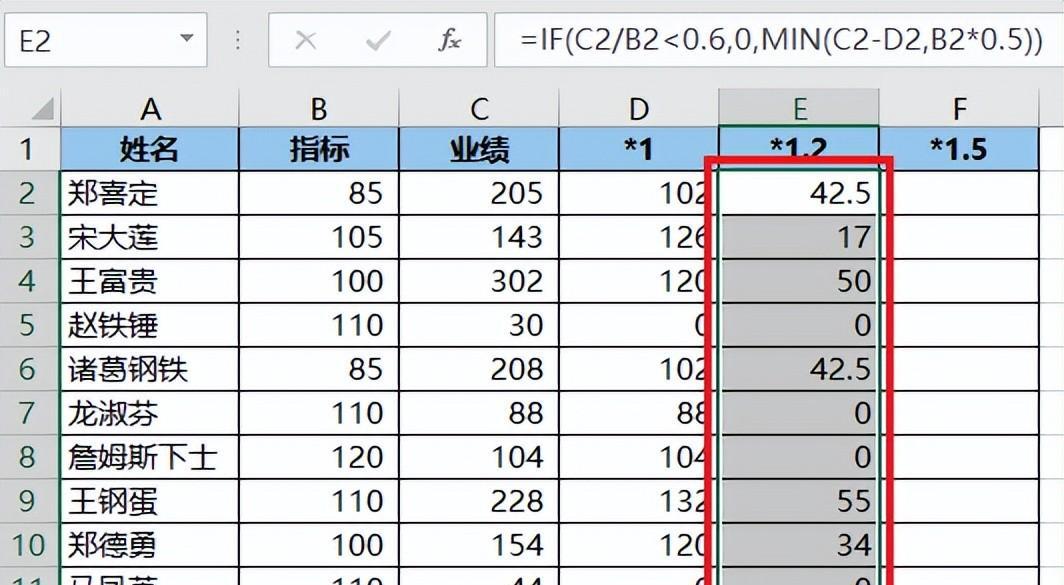Select row 7 header

(x=30, y=413)
